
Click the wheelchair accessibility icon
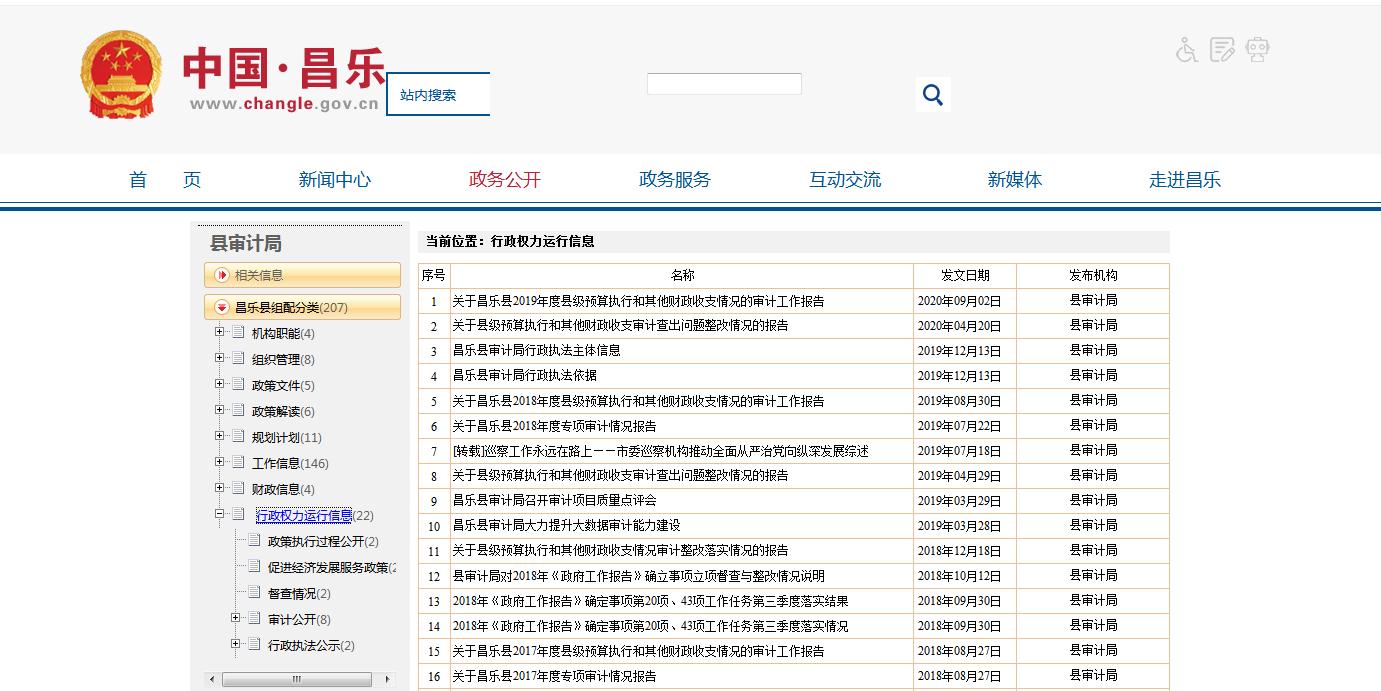pyautogui.click(x=1186, y=50)
